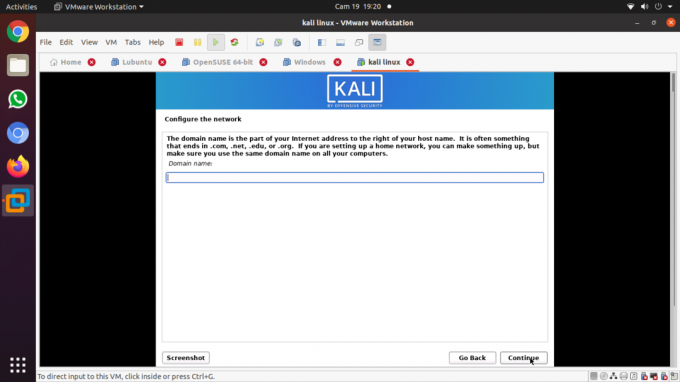Viewport: 680px width, 382px height.
Task: Click the printer status bar icon
Action: (624, 376)
